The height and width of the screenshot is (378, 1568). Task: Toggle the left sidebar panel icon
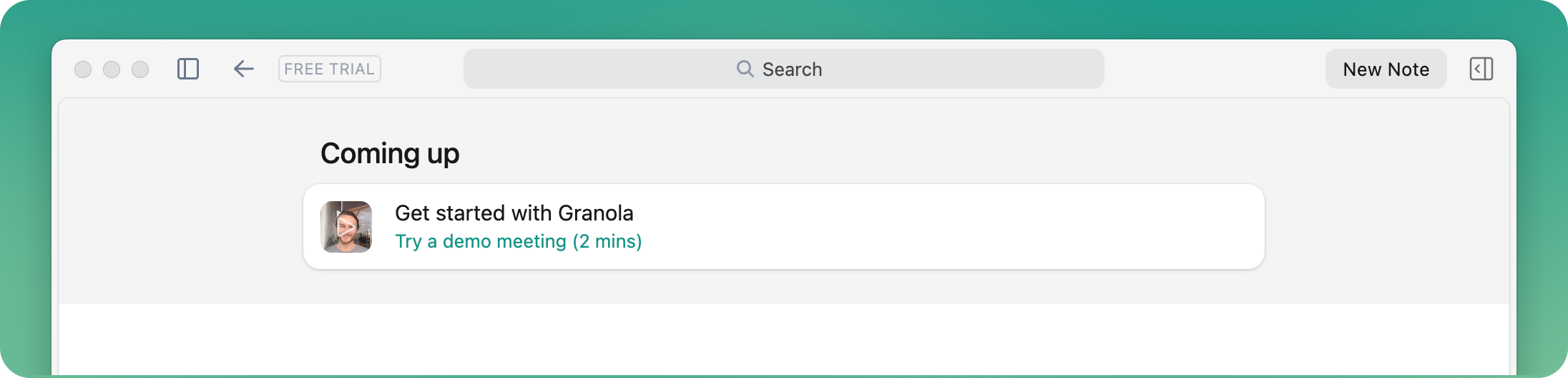pyautogui.click(x=188, y=69)
